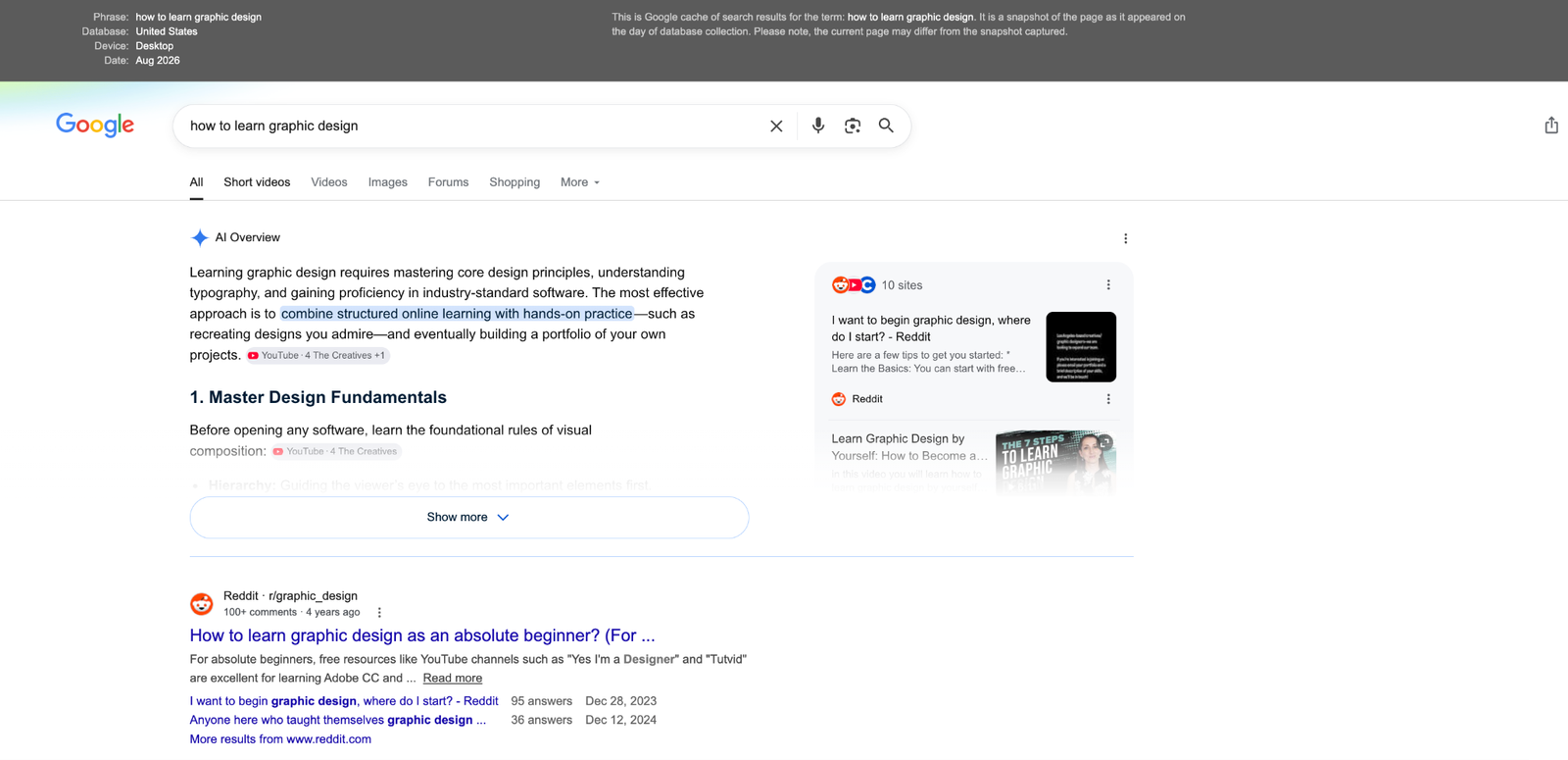Screen dimensions: 1568x760
Task: Click the '95 answers' text
Action: [542, 701]
